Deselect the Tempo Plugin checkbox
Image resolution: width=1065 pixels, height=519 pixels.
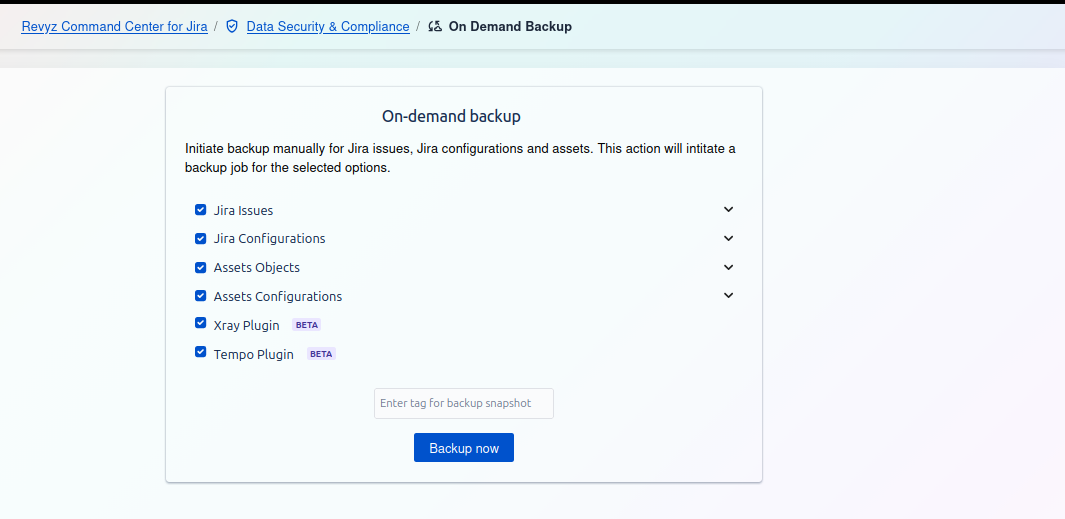pyautogui.click(x=200, y=353)
